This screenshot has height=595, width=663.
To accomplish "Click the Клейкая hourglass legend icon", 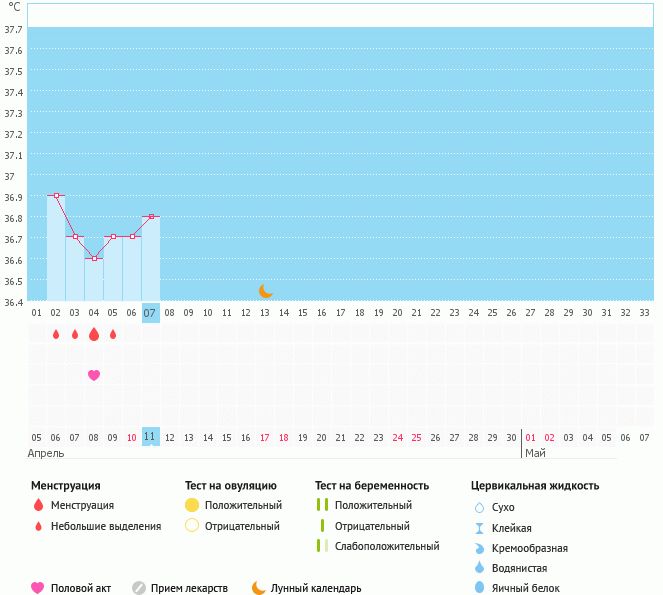I will point(478,528).
